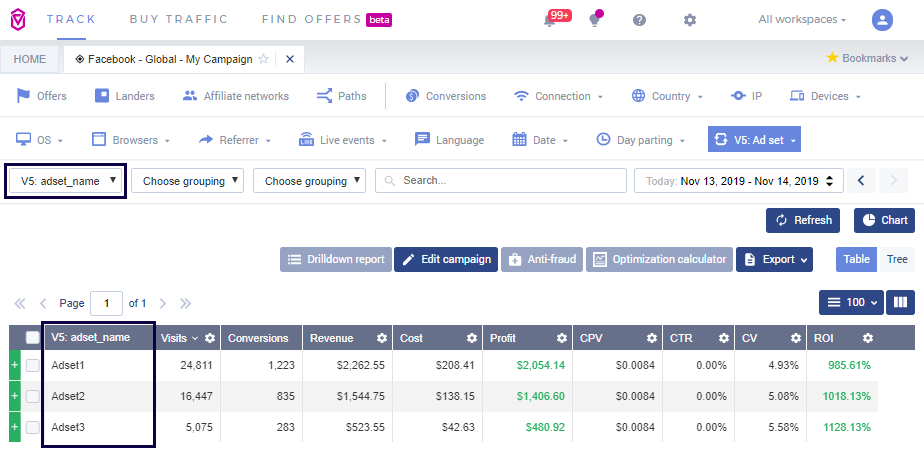Click the user profile avatar icon
Viewport: 924px width, 468px height.
point(882,19)
